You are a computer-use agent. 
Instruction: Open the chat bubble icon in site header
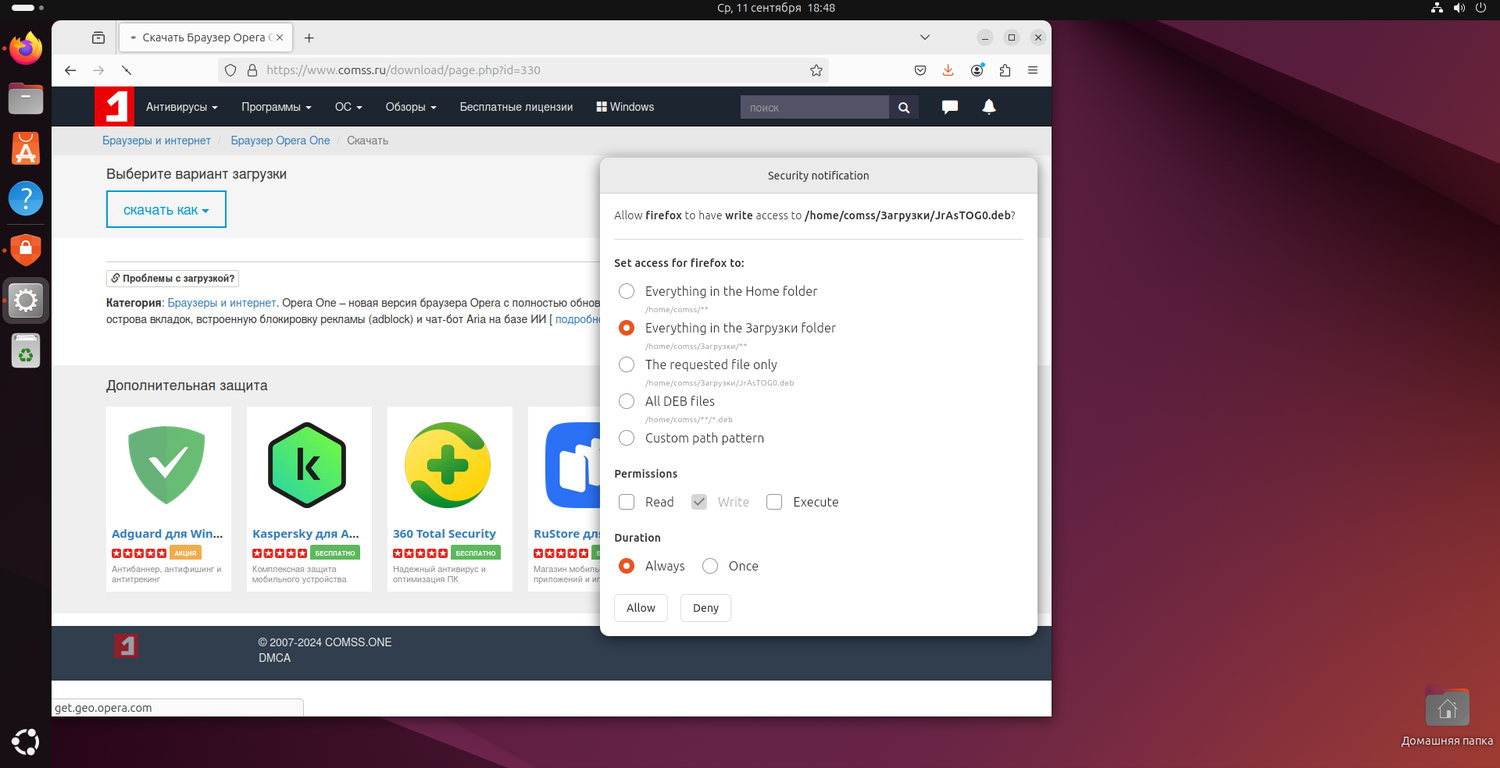tap(950, 107)
